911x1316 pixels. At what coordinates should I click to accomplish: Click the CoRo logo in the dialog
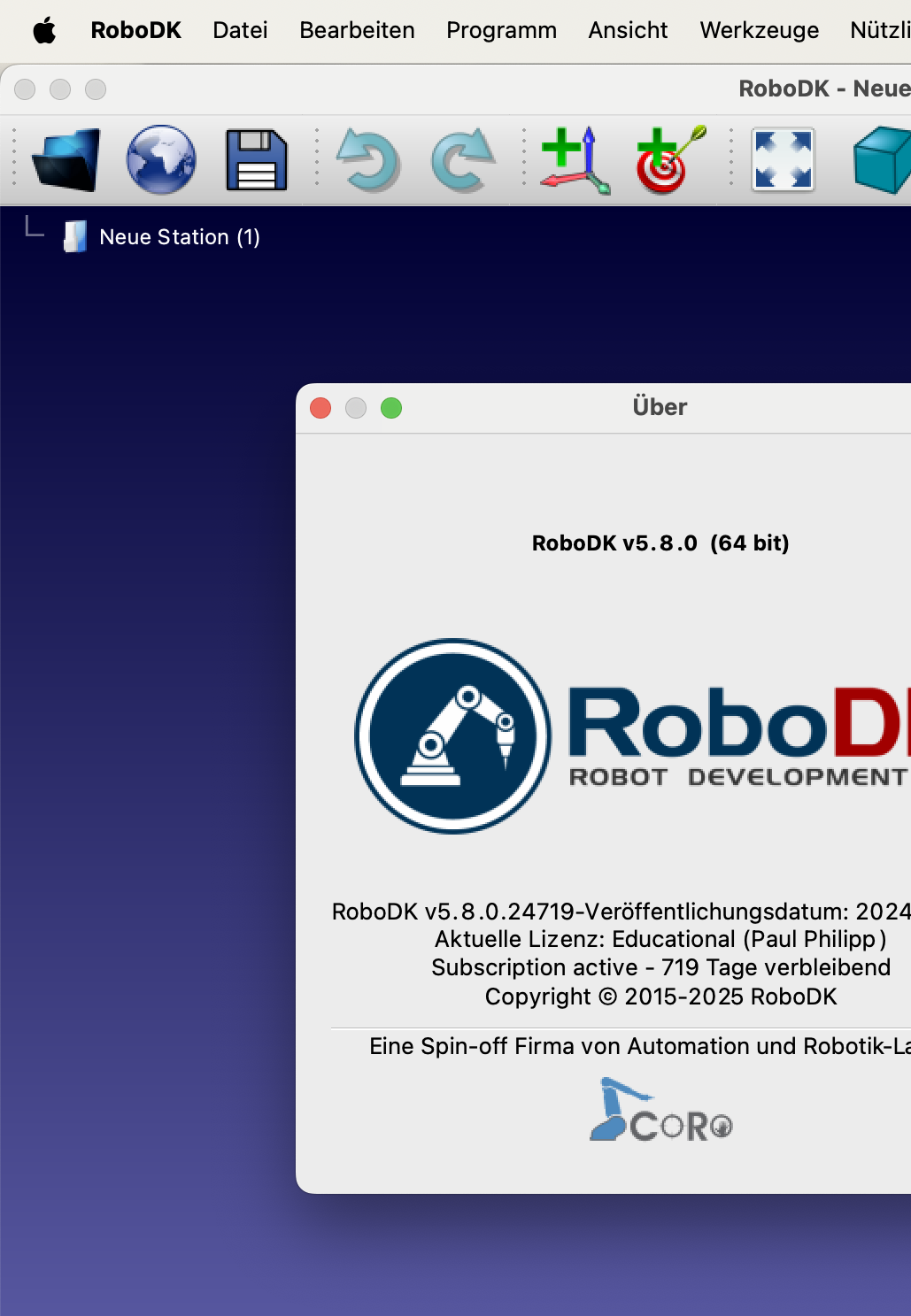click(660, 1111)
